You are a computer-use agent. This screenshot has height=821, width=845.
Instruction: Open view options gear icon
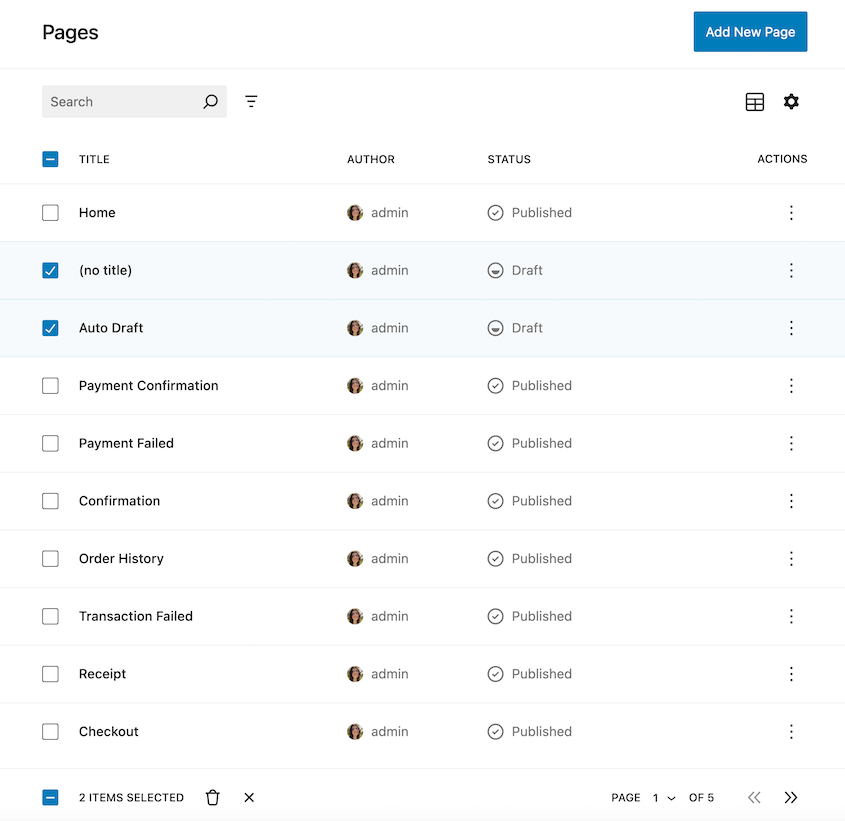pos(791,101)
